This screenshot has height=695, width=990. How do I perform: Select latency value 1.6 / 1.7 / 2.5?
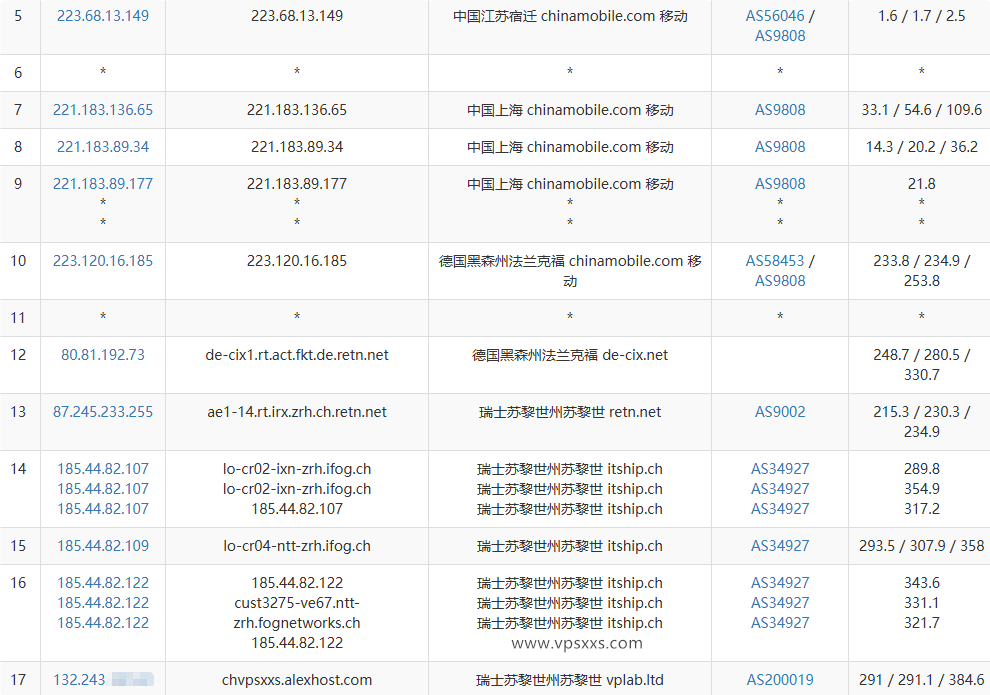(922, 16)
